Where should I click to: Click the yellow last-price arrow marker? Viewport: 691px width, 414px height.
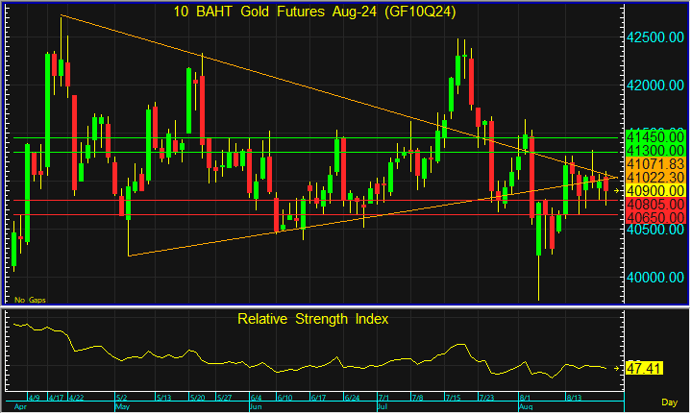tap(618, 189)
